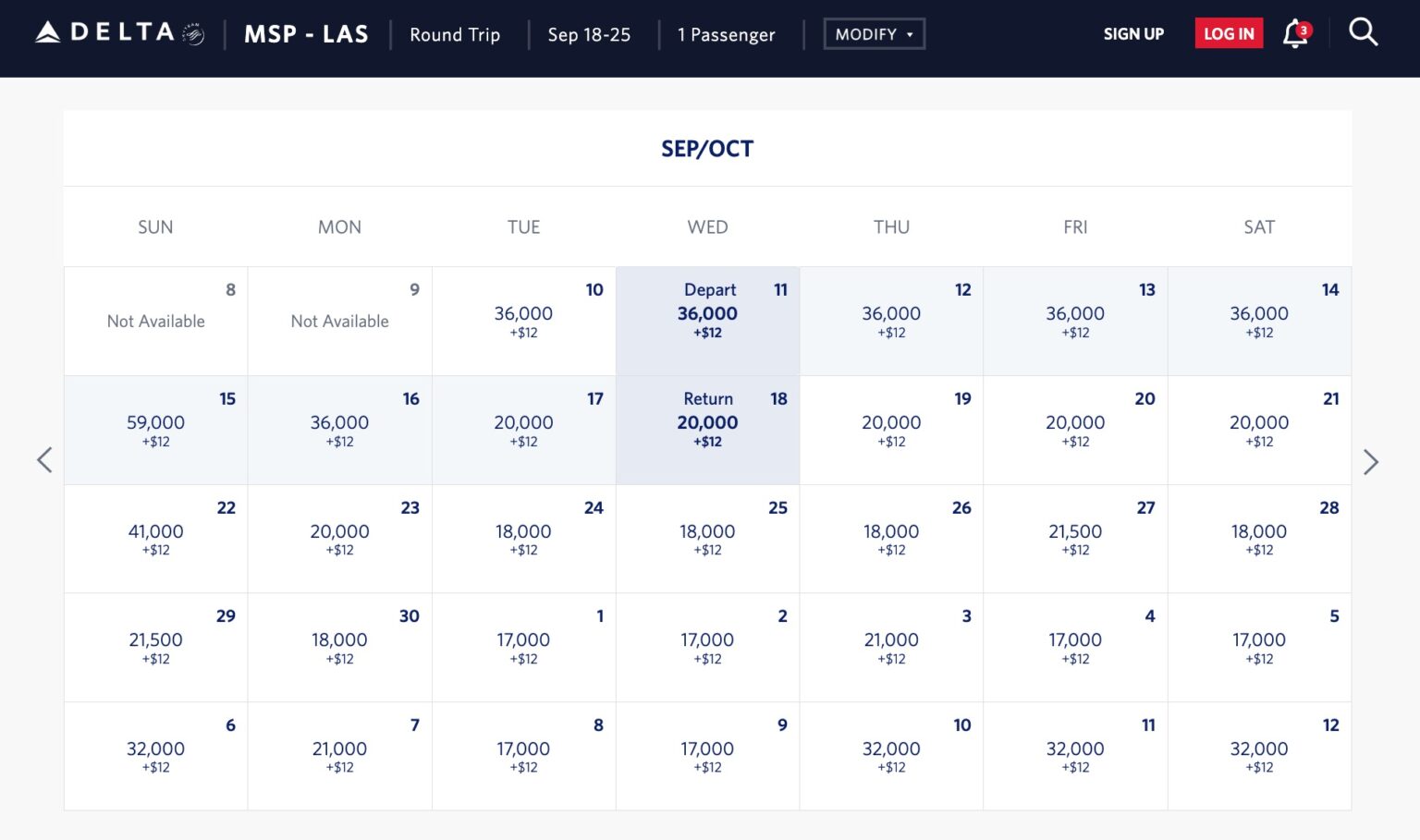
Task: Edit passengers via 1 Passenger
Action: [726, 34]
